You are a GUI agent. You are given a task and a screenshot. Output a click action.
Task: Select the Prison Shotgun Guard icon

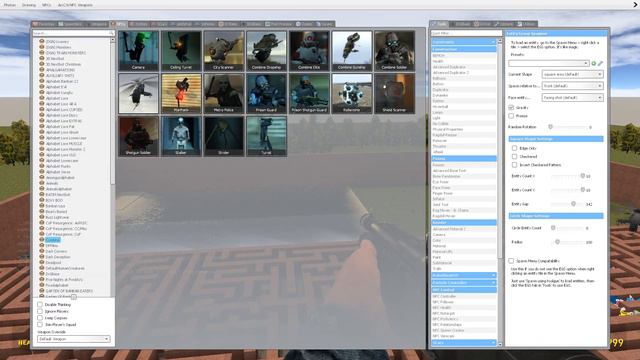(309, 93)
